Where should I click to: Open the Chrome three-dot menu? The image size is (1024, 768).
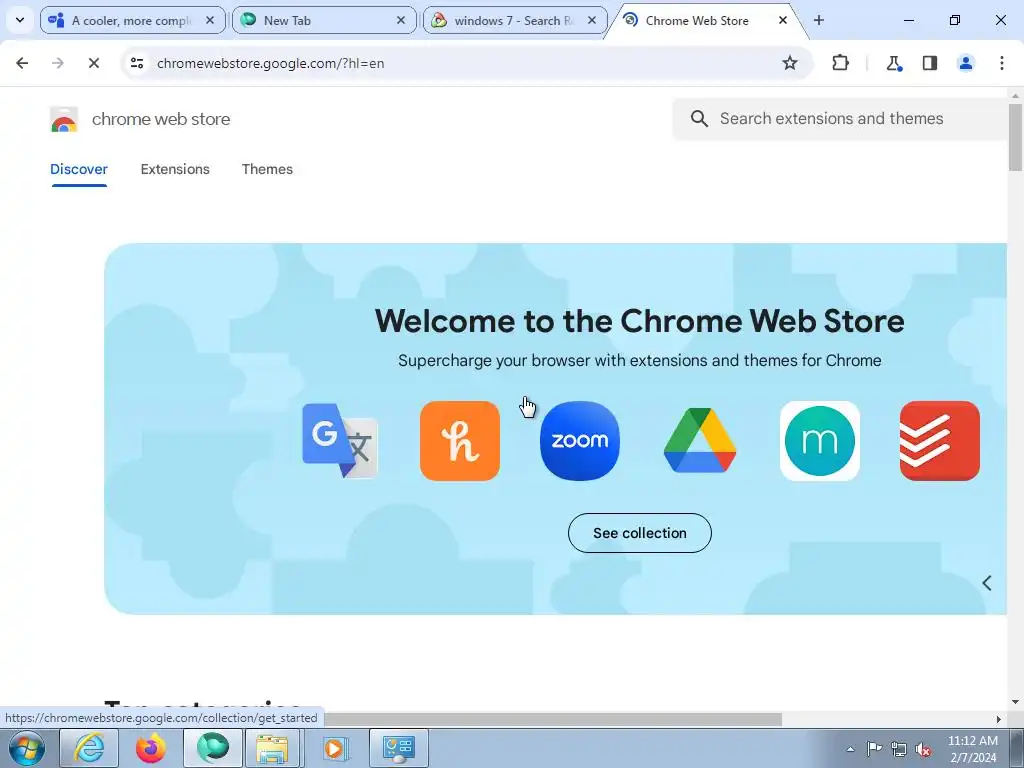[1002, 63]
